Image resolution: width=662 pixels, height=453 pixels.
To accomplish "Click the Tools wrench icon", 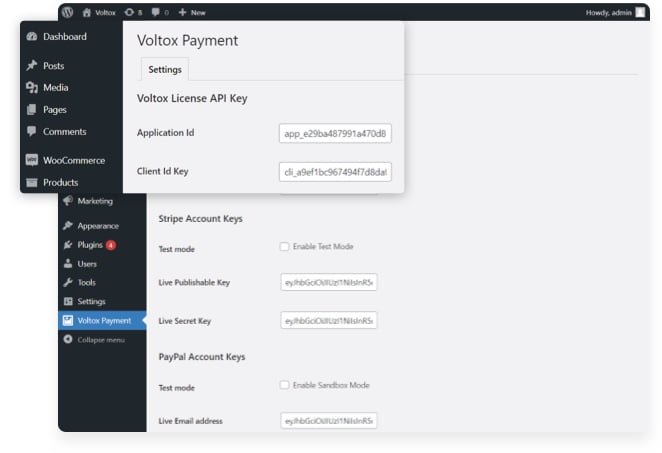I will tap(68, 282).
